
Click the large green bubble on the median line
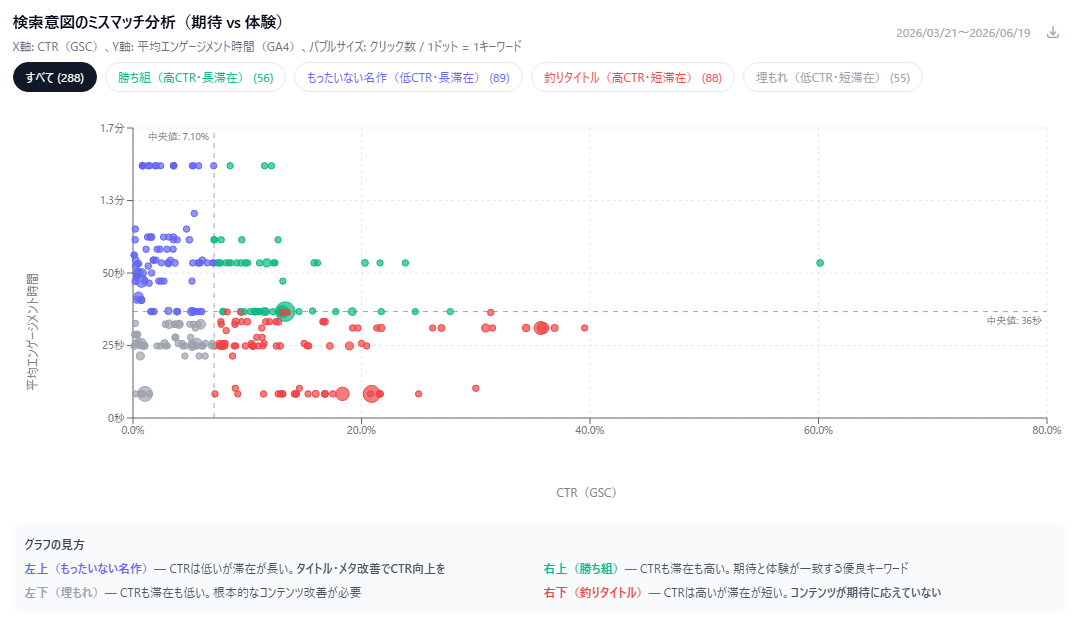(x=285, y=312)
